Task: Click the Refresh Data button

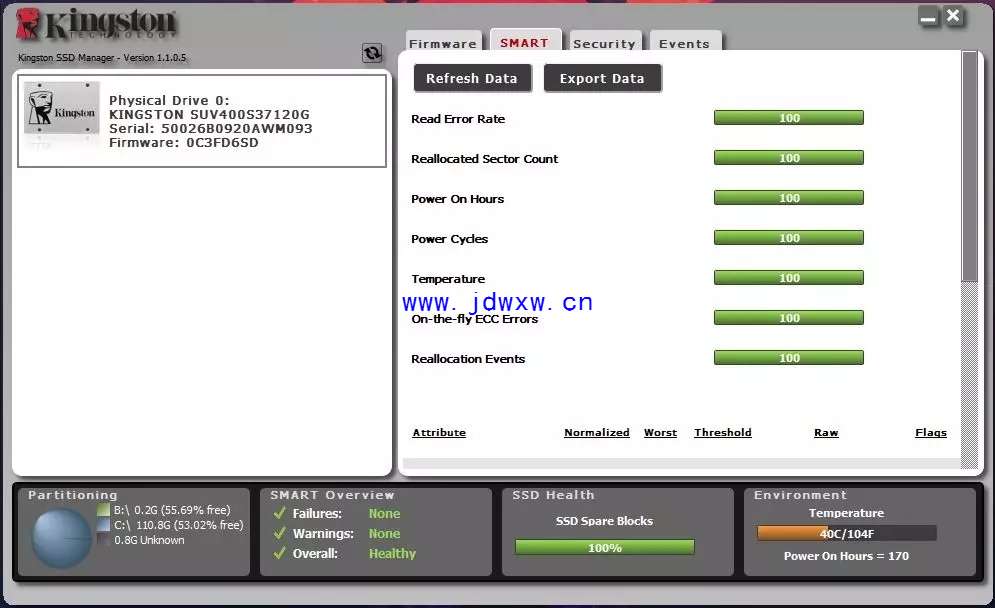Action: pyautogui.click(x=472, y=78)
